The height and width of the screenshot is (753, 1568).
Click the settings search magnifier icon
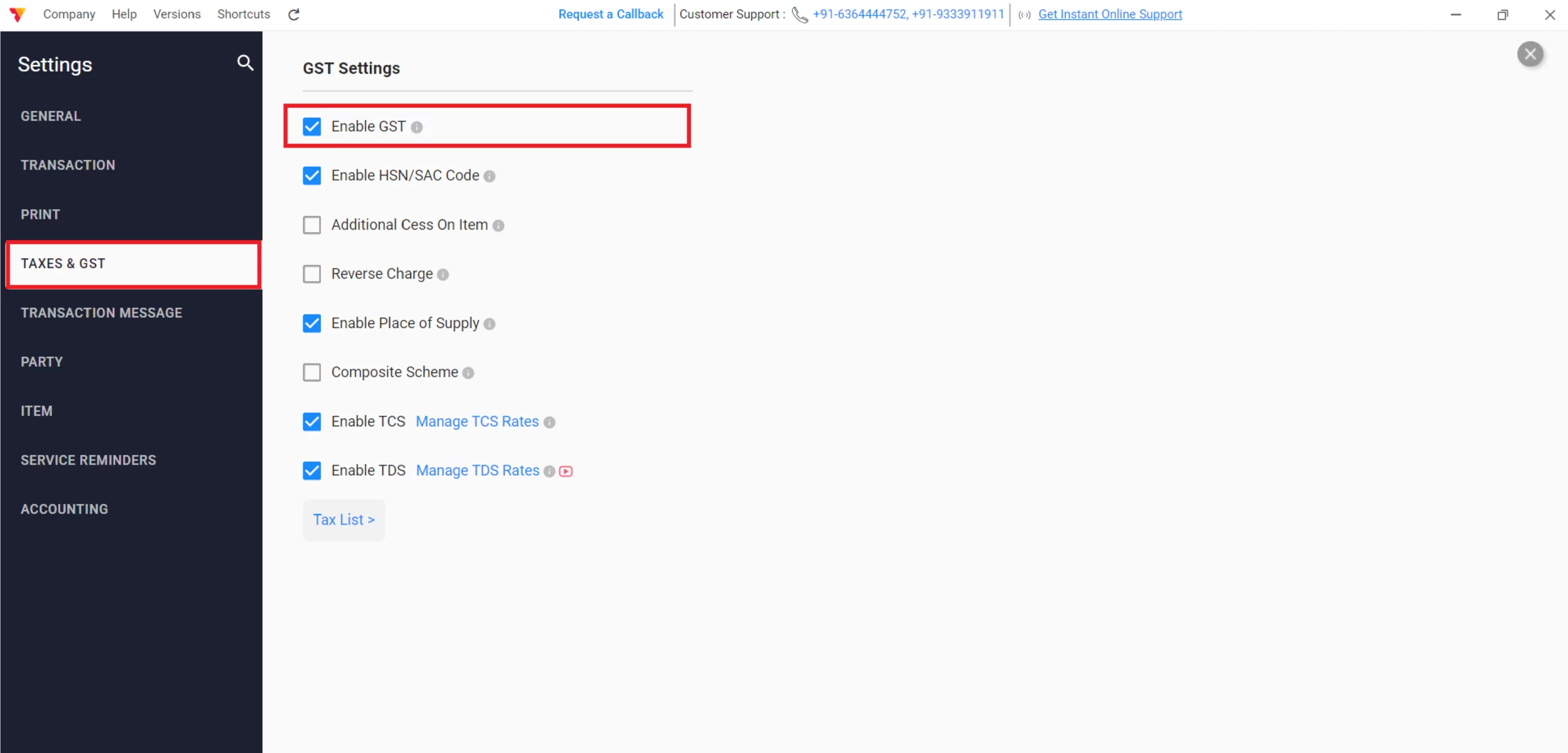point(245,62)
